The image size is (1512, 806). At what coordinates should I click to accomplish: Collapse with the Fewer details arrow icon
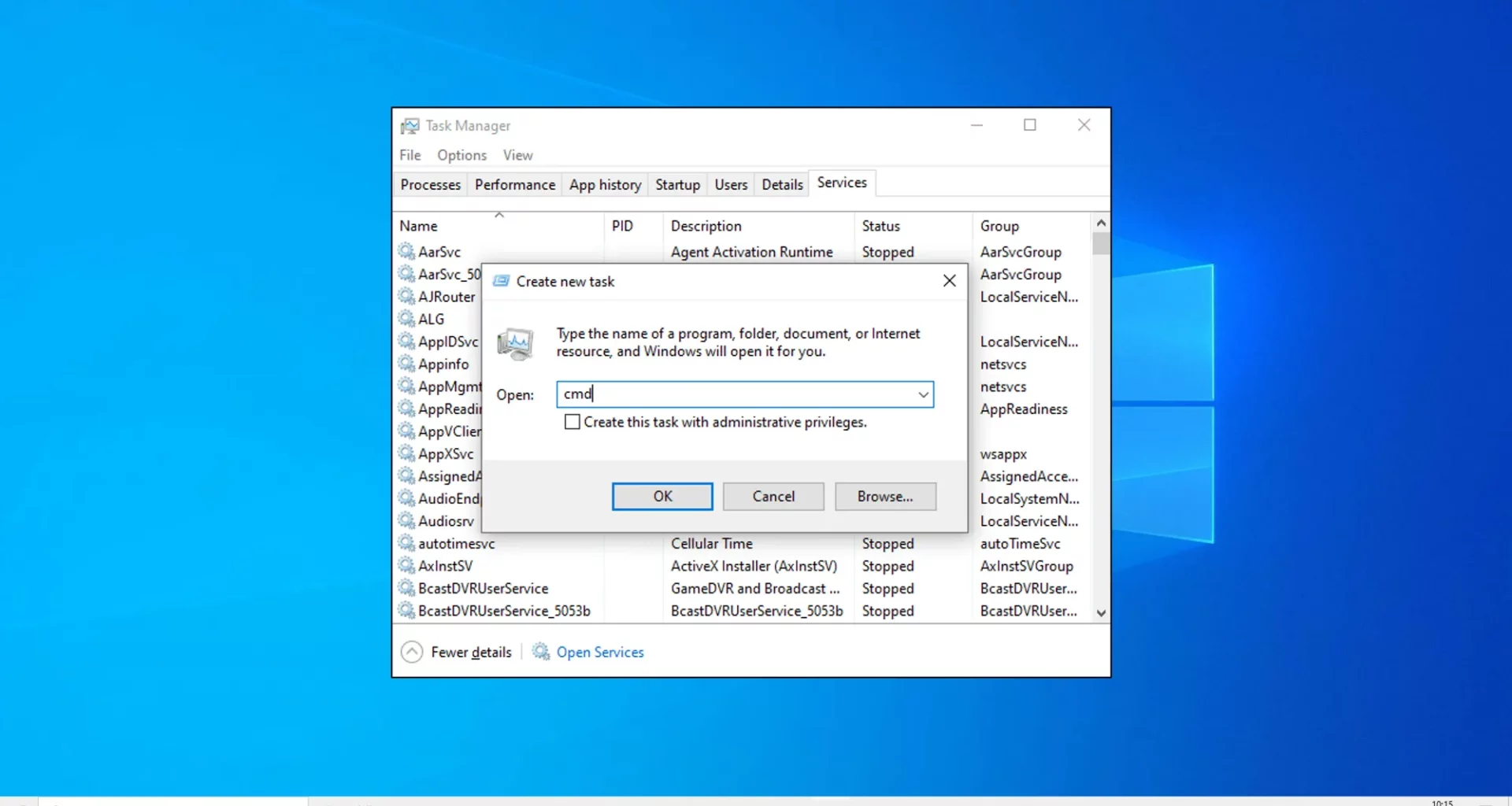412,652
